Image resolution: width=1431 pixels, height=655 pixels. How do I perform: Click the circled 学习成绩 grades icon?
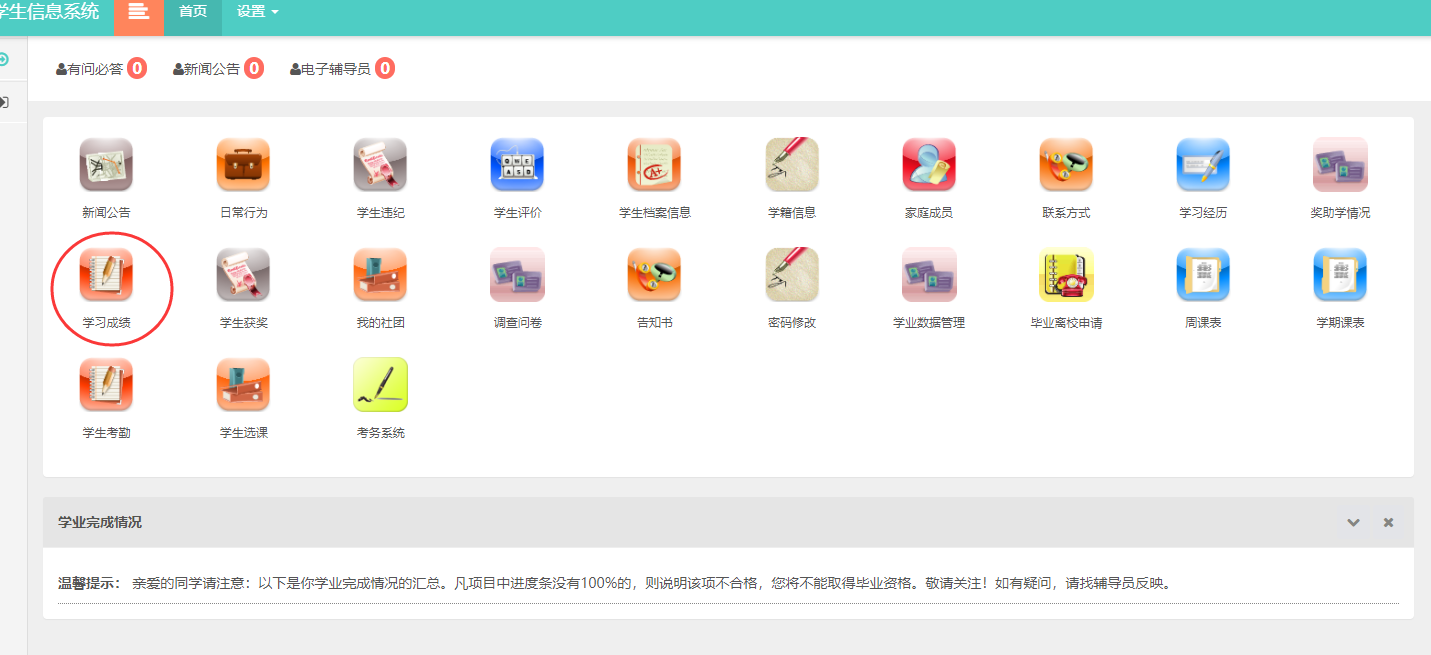(x=106, y=275)
